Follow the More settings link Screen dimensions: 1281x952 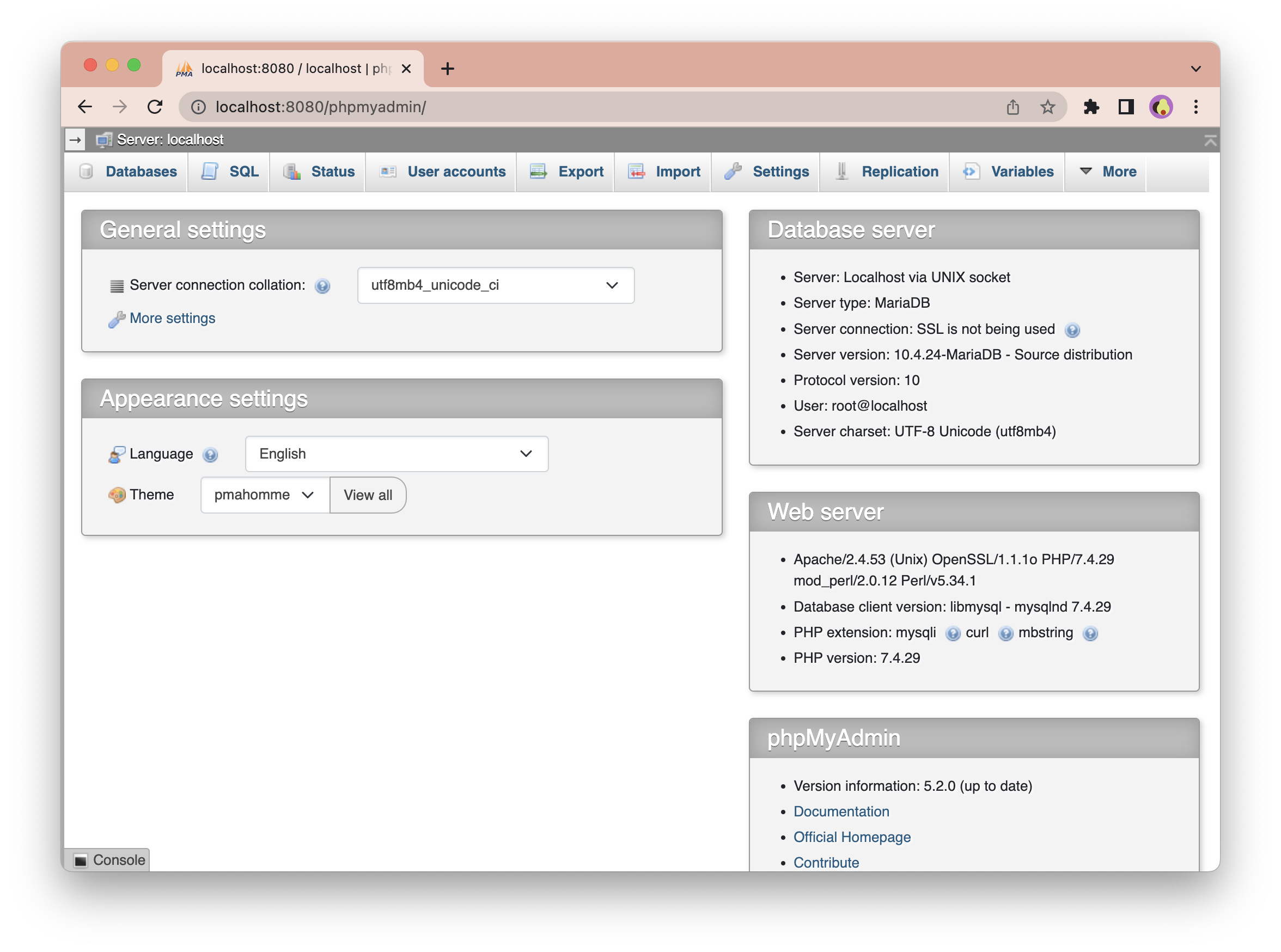(172, 318)
